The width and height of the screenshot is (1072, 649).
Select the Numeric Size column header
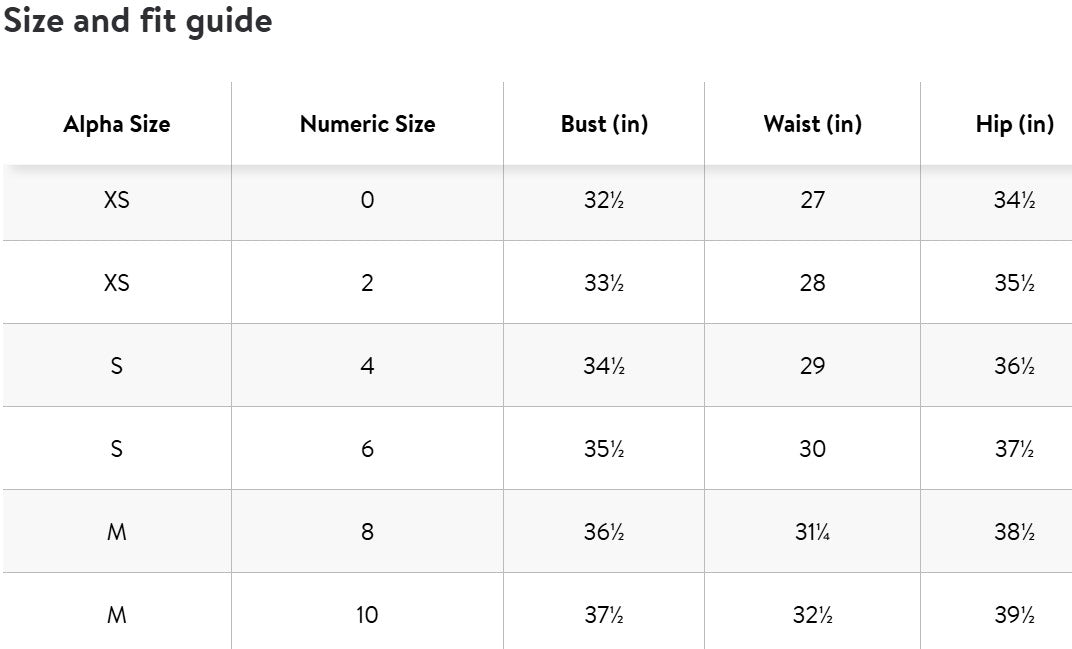pos(367,124)
